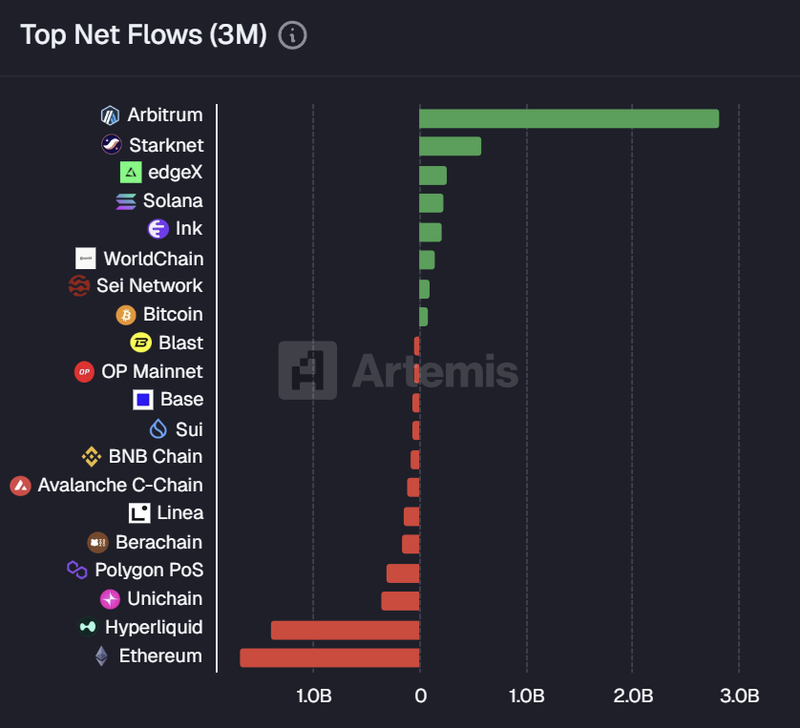Screen dimensions: 800x728
Task: Click the orange Bitcoin logo icon
Action: (126, 315)
